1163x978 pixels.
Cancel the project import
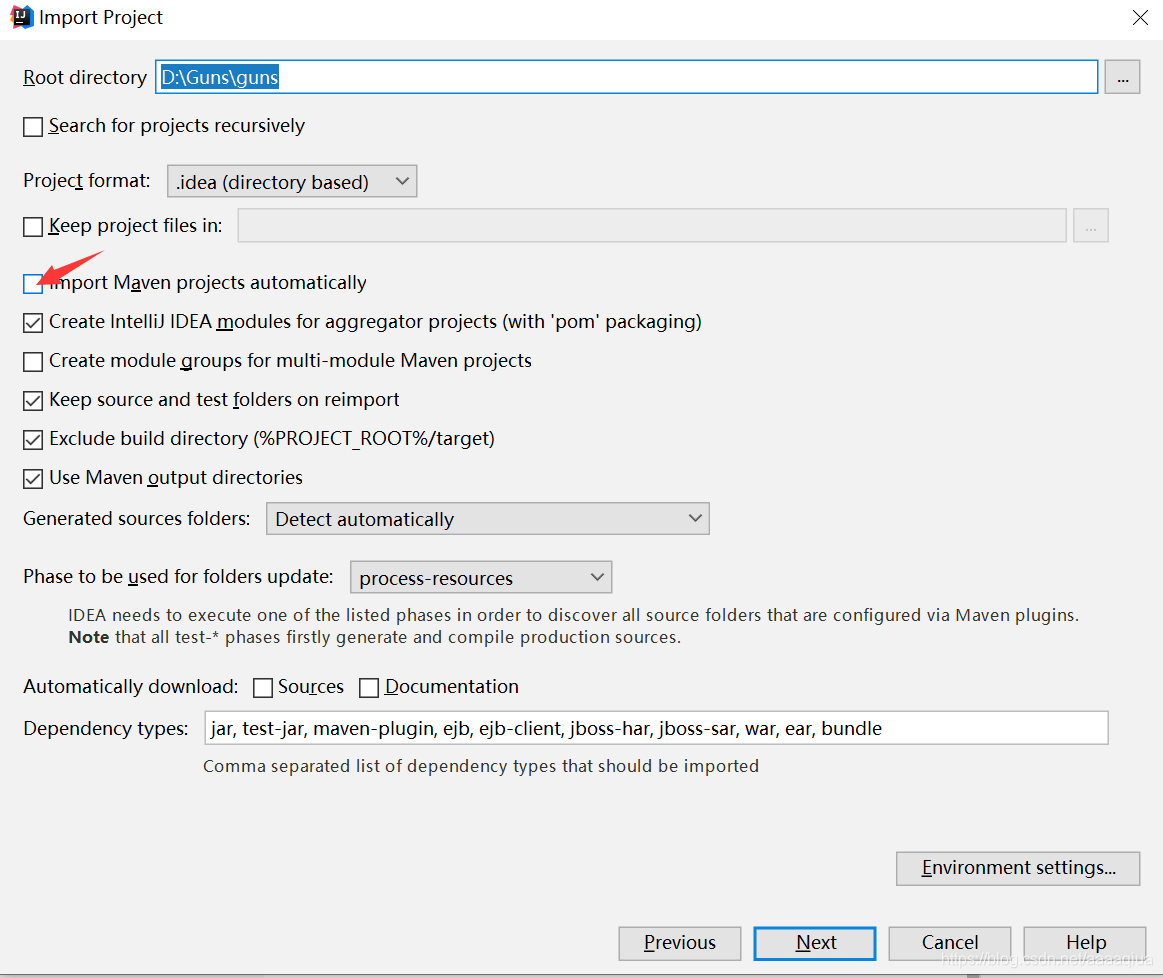[x=950, y=943]
